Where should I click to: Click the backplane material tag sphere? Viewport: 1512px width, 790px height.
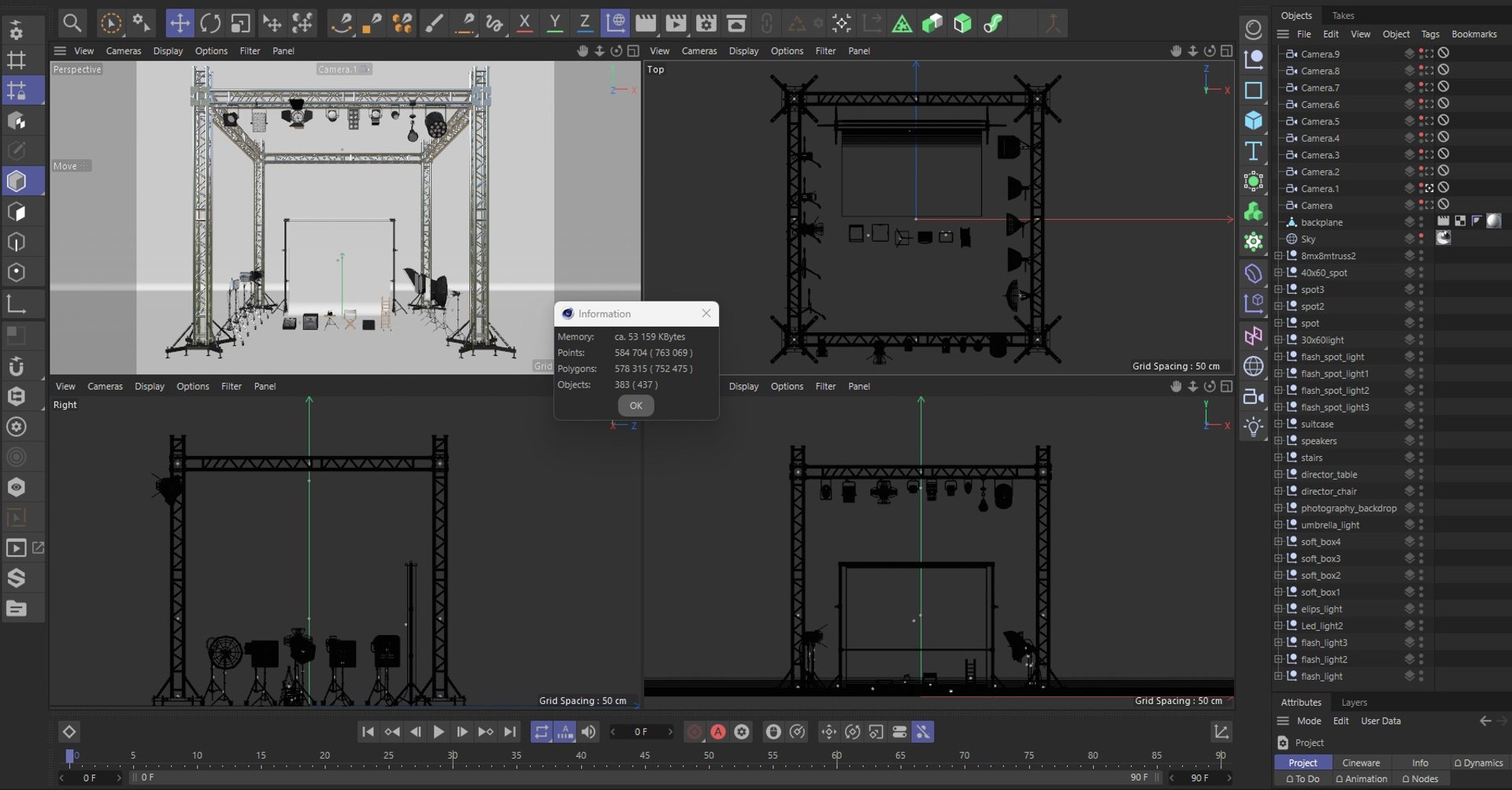[1494, 221]
